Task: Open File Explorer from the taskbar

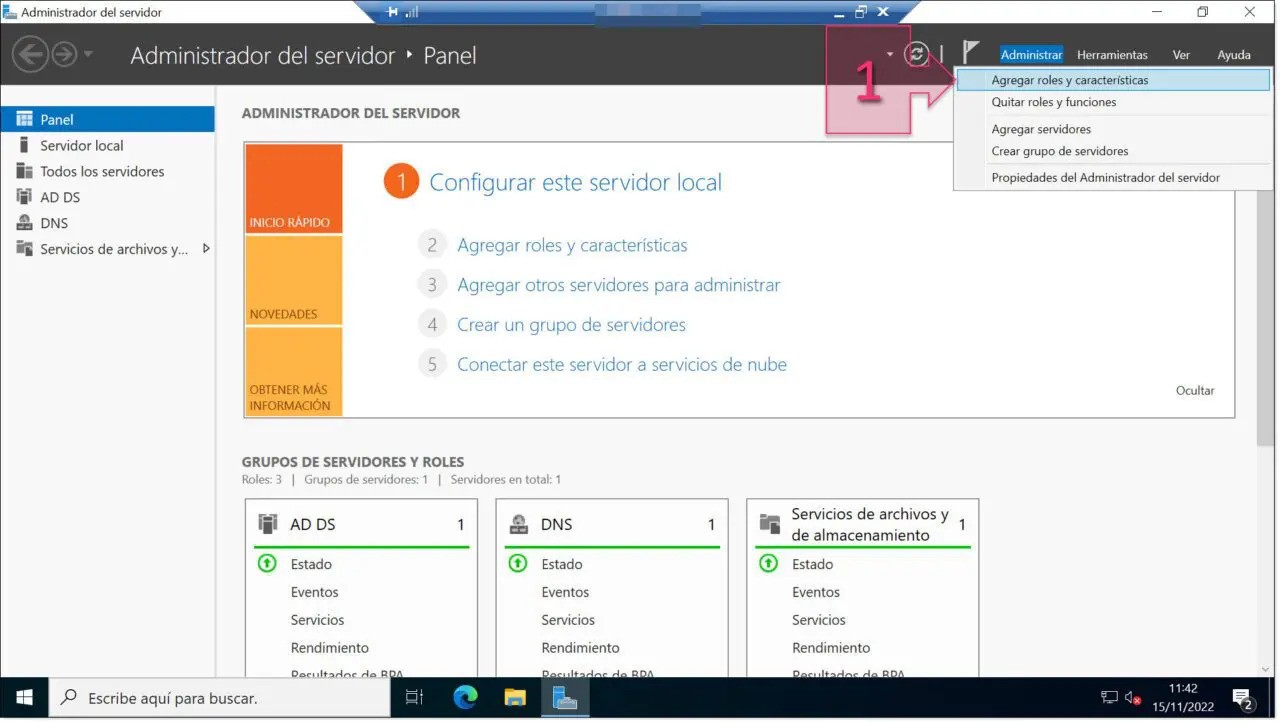Action: [515, 697]
